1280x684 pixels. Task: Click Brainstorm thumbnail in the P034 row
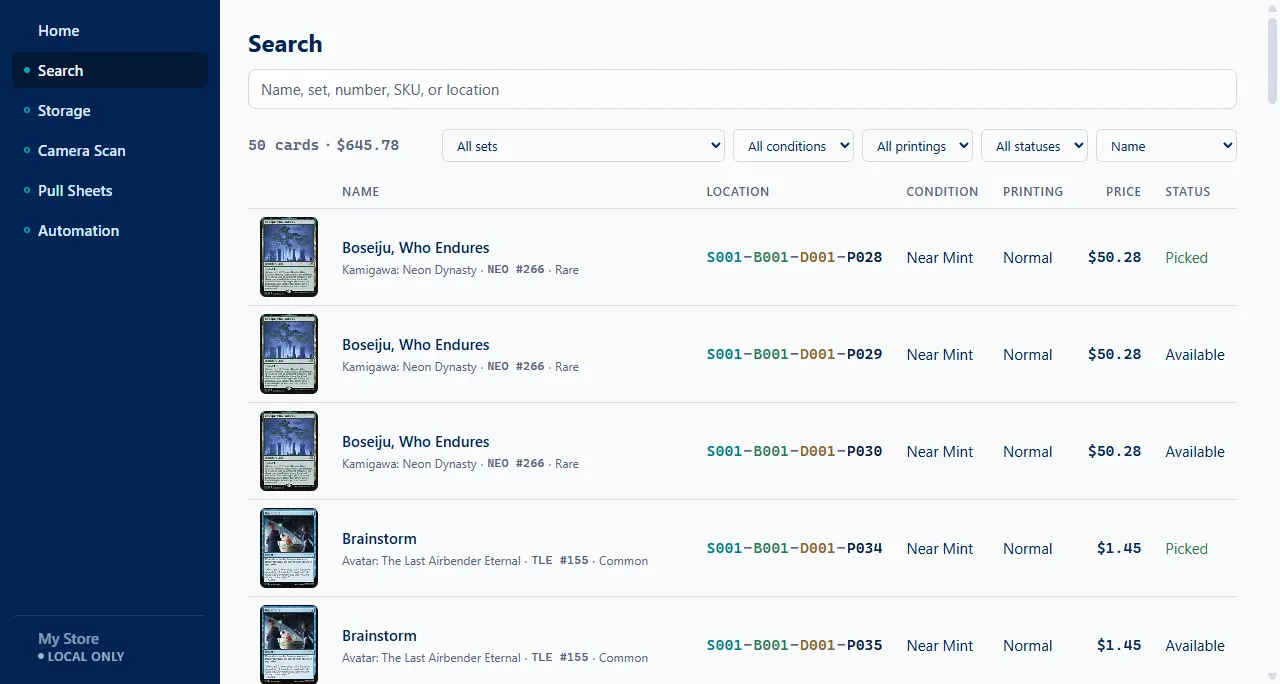point(289,548)
